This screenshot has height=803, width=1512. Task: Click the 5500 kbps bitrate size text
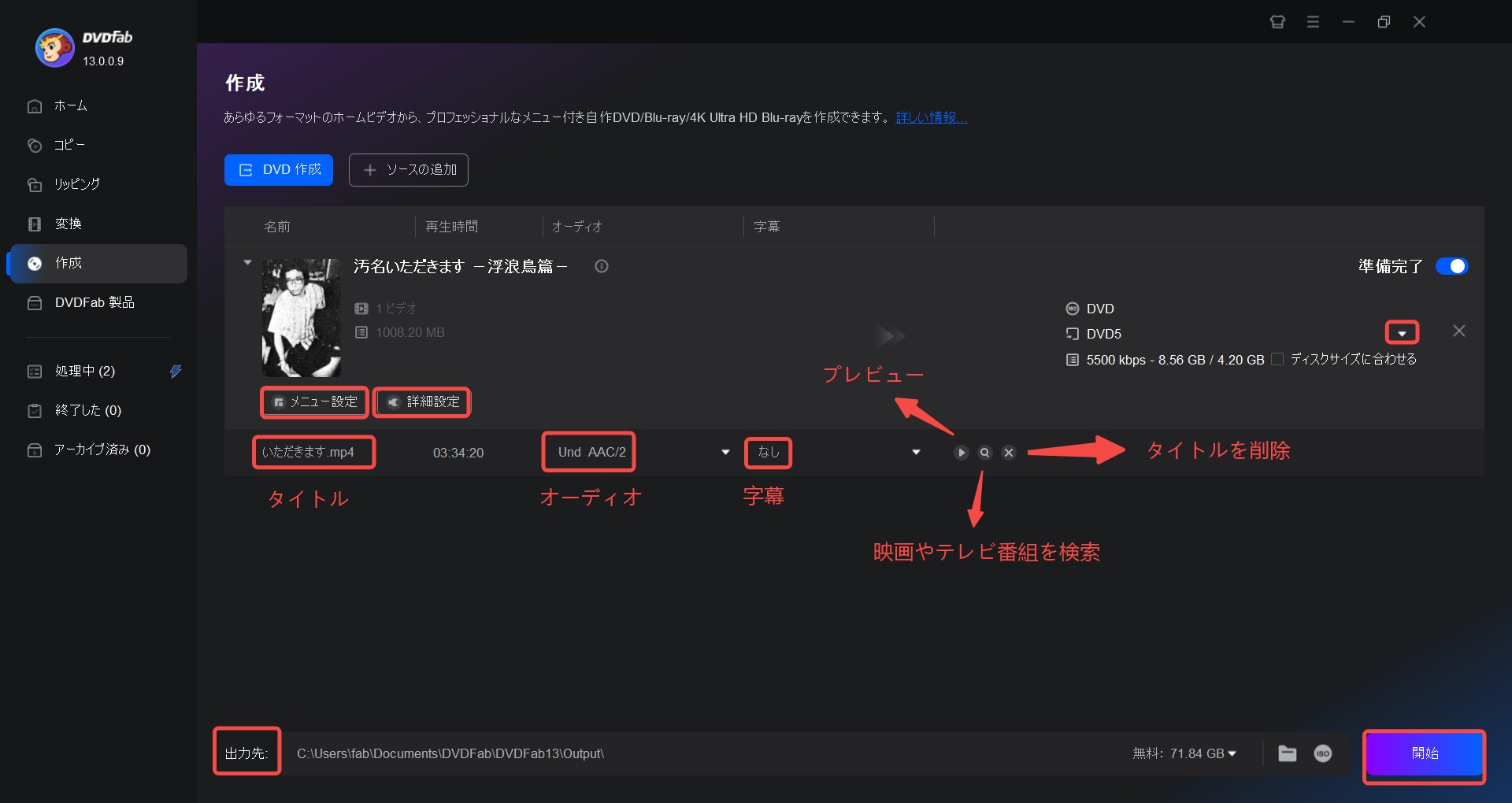[x=1175, y=360]
